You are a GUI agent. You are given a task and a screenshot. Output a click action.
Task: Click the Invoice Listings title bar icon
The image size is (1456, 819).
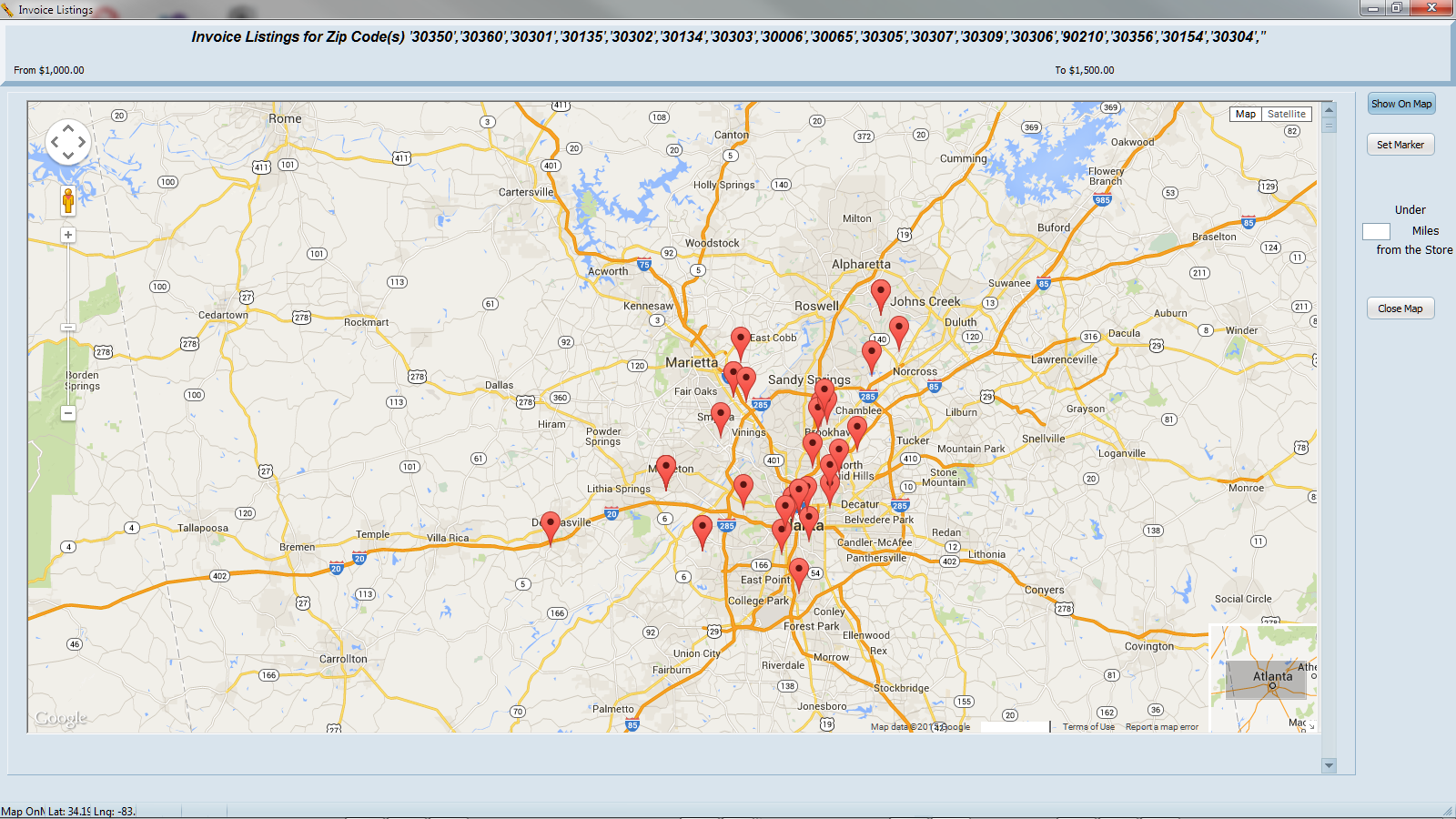coord(7,10)
